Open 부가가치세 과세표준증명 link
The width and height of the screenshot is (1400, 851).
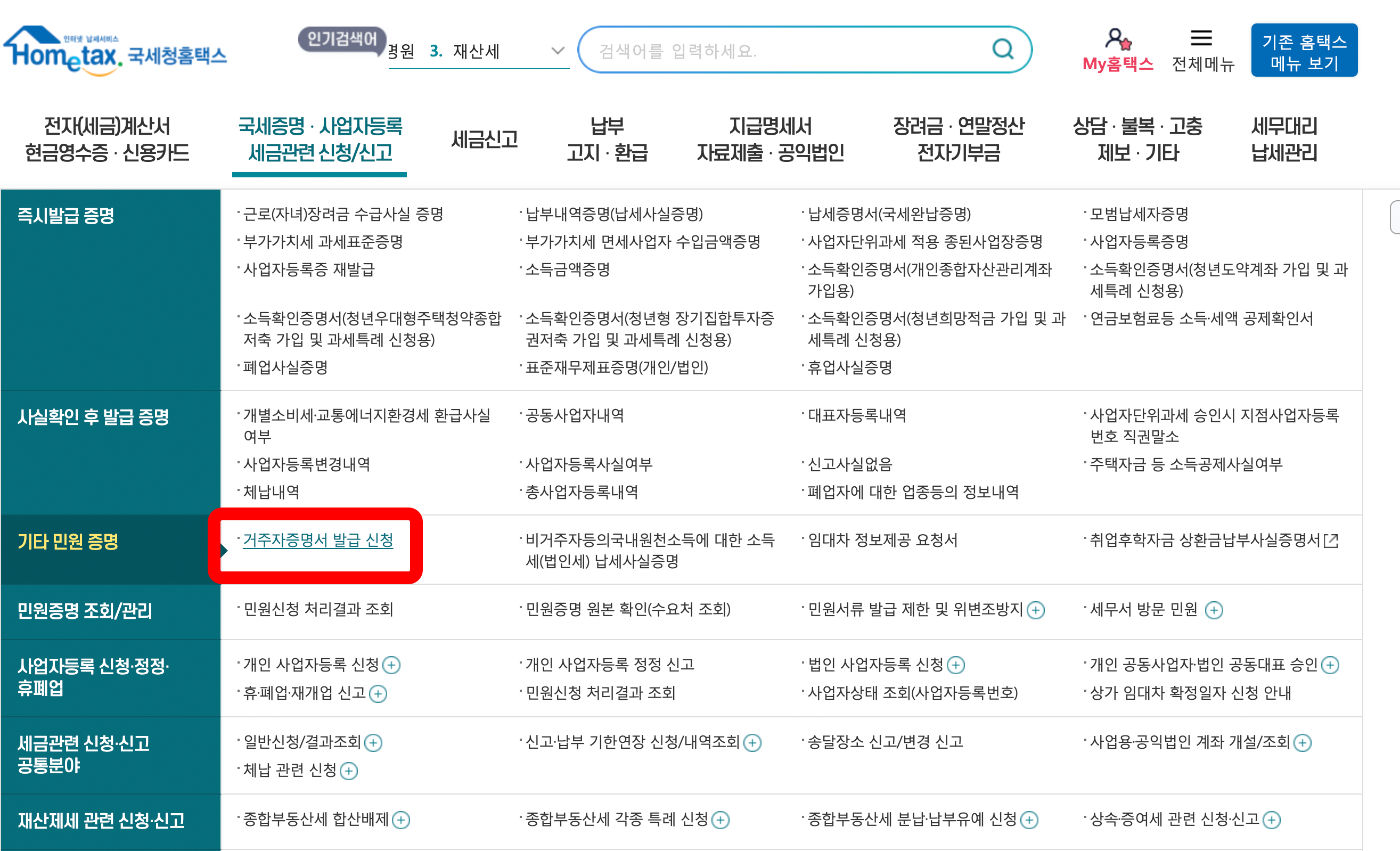pos(323,242)
